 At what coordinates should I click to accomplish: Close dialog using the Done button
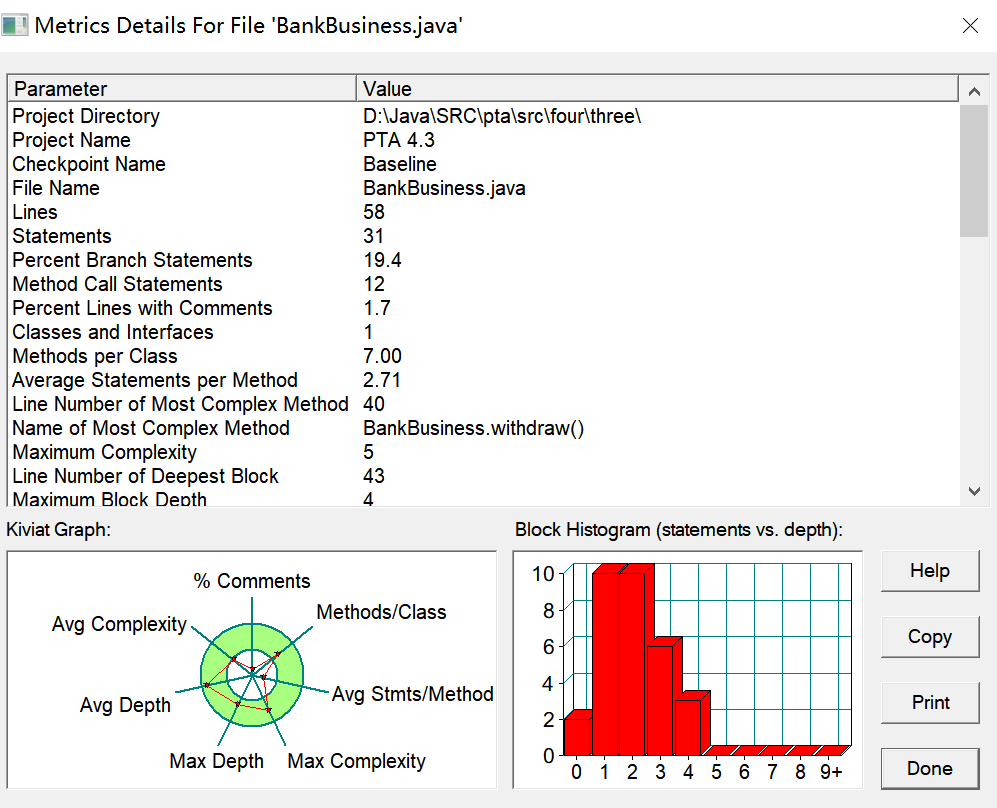click(x=930, y=769)
